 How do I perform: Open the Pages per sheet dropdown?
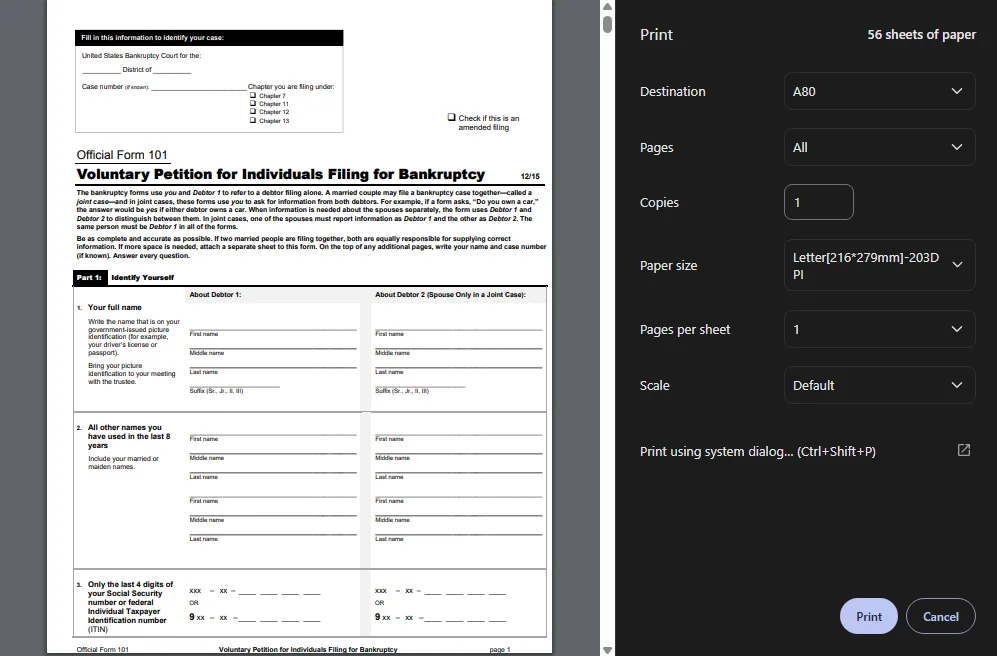[879, 329]
